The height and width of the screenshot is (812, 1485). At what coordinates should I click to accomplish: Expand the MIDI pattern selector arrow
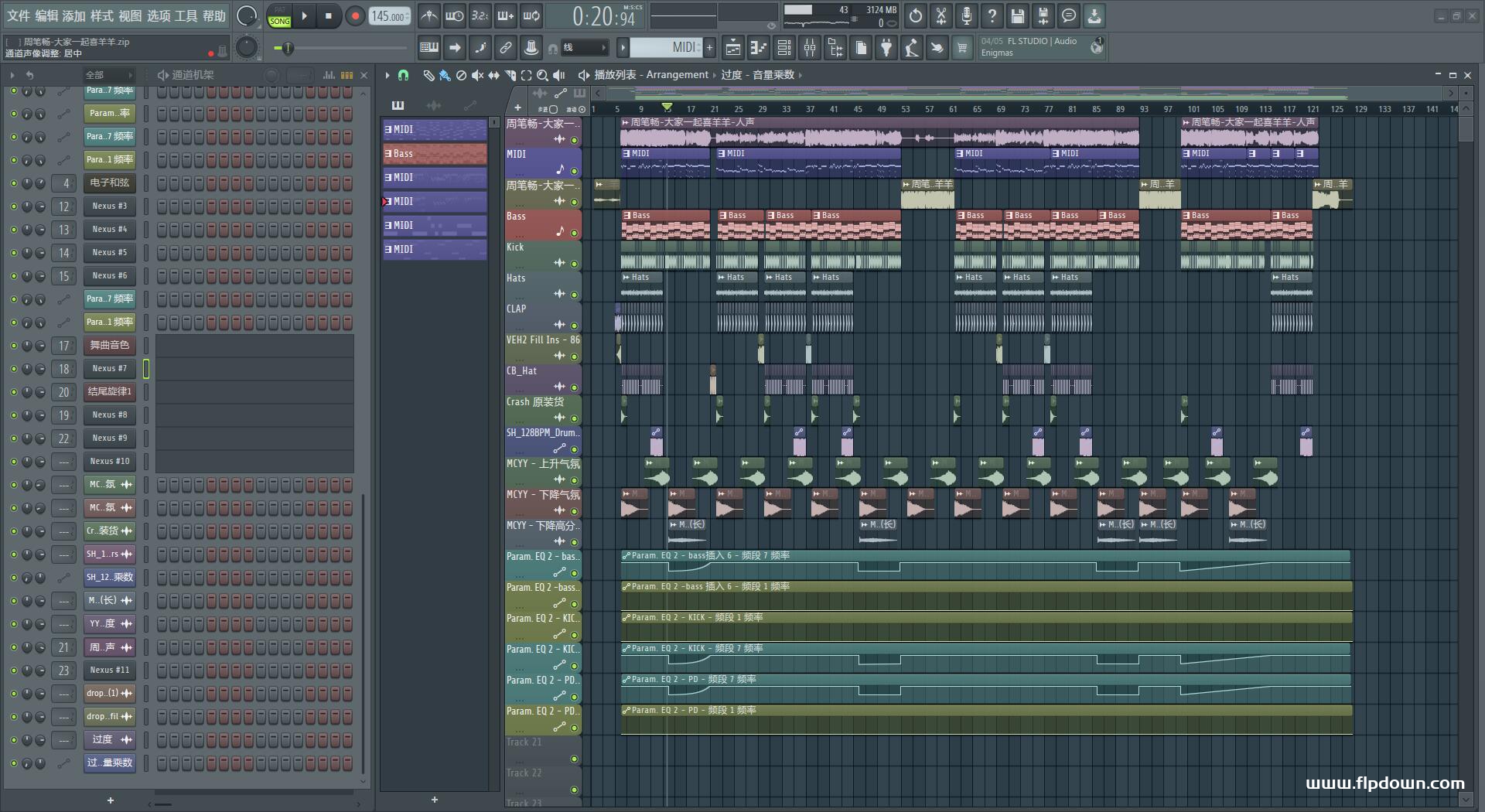[623, 48]
